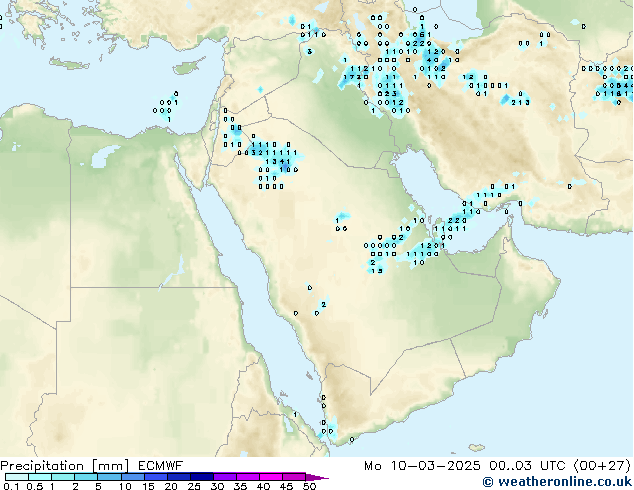This screenshot has height=490, width=634.
Task: Click the island of Crete on map
Action: click(x=69, y=63)
